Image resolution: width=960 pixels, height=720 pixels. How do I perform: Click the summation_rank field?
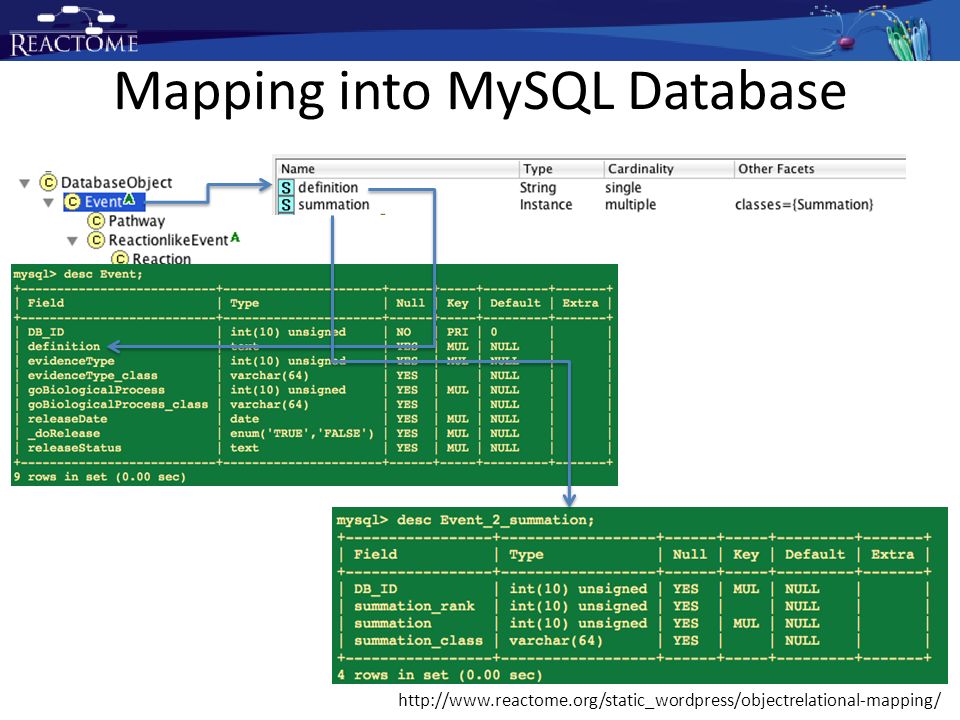coord(414,606)
